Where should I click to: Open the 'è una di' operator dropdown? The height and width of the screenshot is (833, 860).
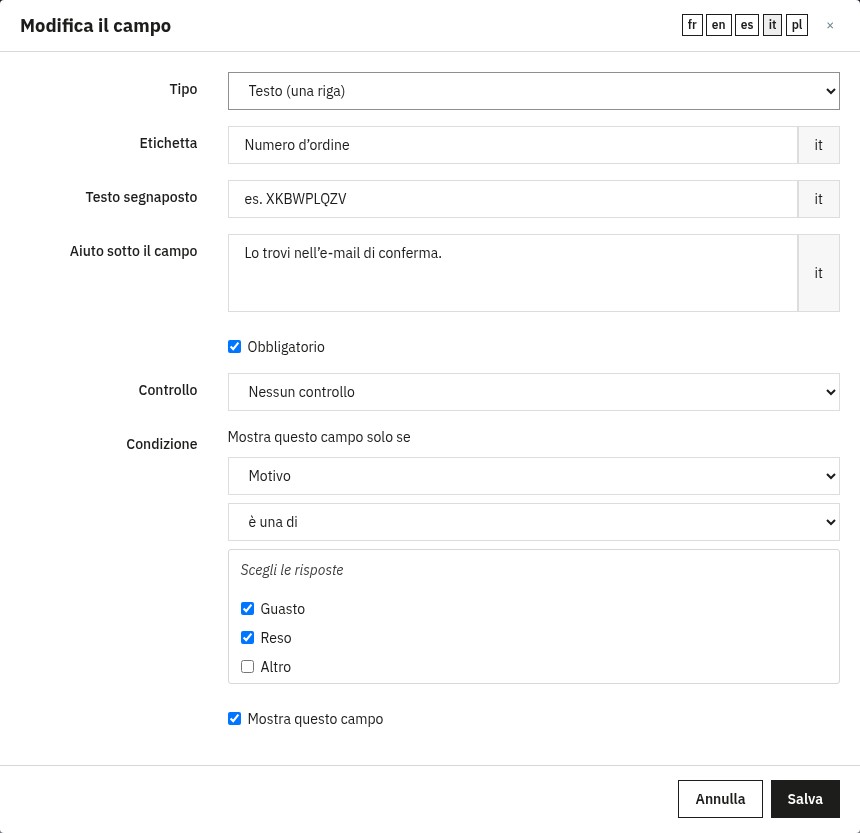(534, 522)
